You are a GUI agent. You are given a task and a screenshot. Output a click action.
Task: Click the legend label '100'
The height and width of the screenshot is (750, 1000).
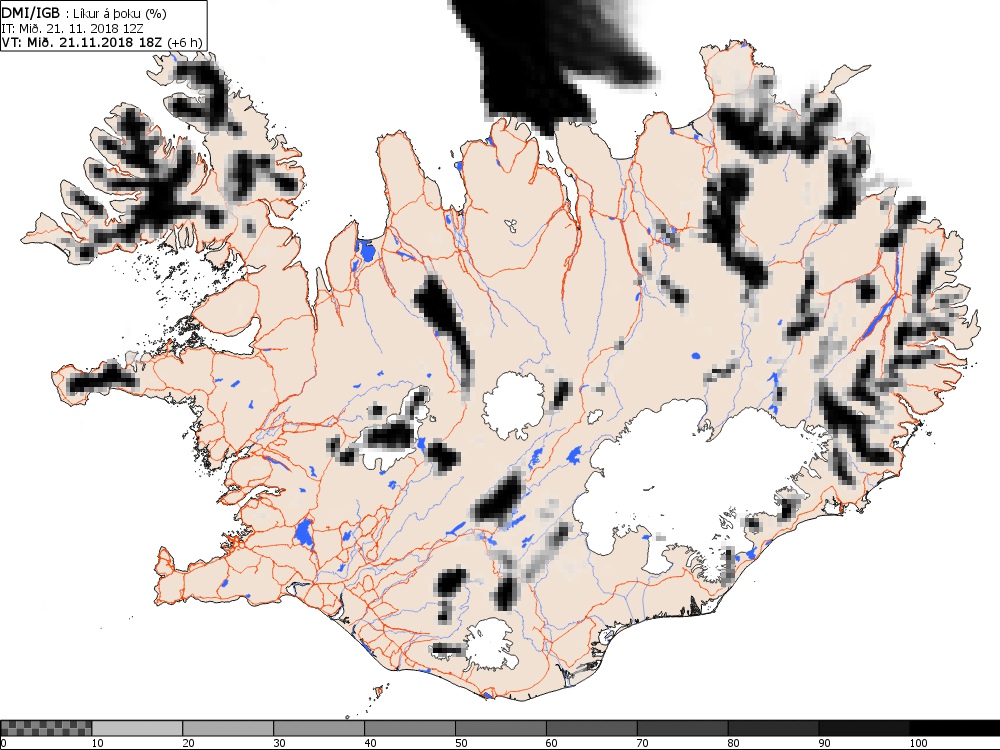click(918, 743)
